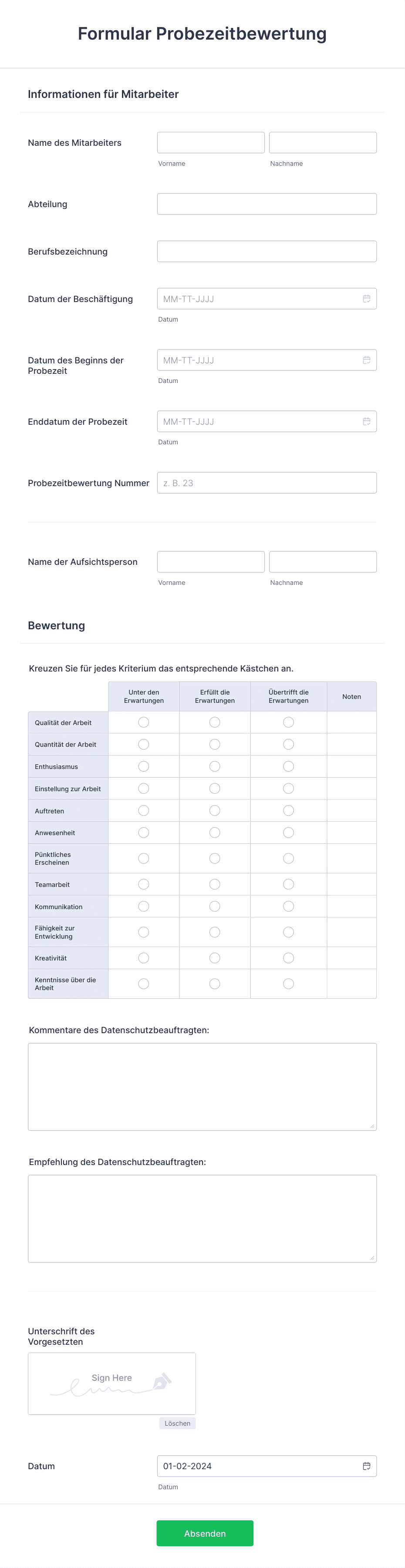Image resolution: width=405 pixels, height=1568 pixels.
Task: Select Unter den Erwartungen for Qualität der Arbeit
Action: [x=144, y=722]
